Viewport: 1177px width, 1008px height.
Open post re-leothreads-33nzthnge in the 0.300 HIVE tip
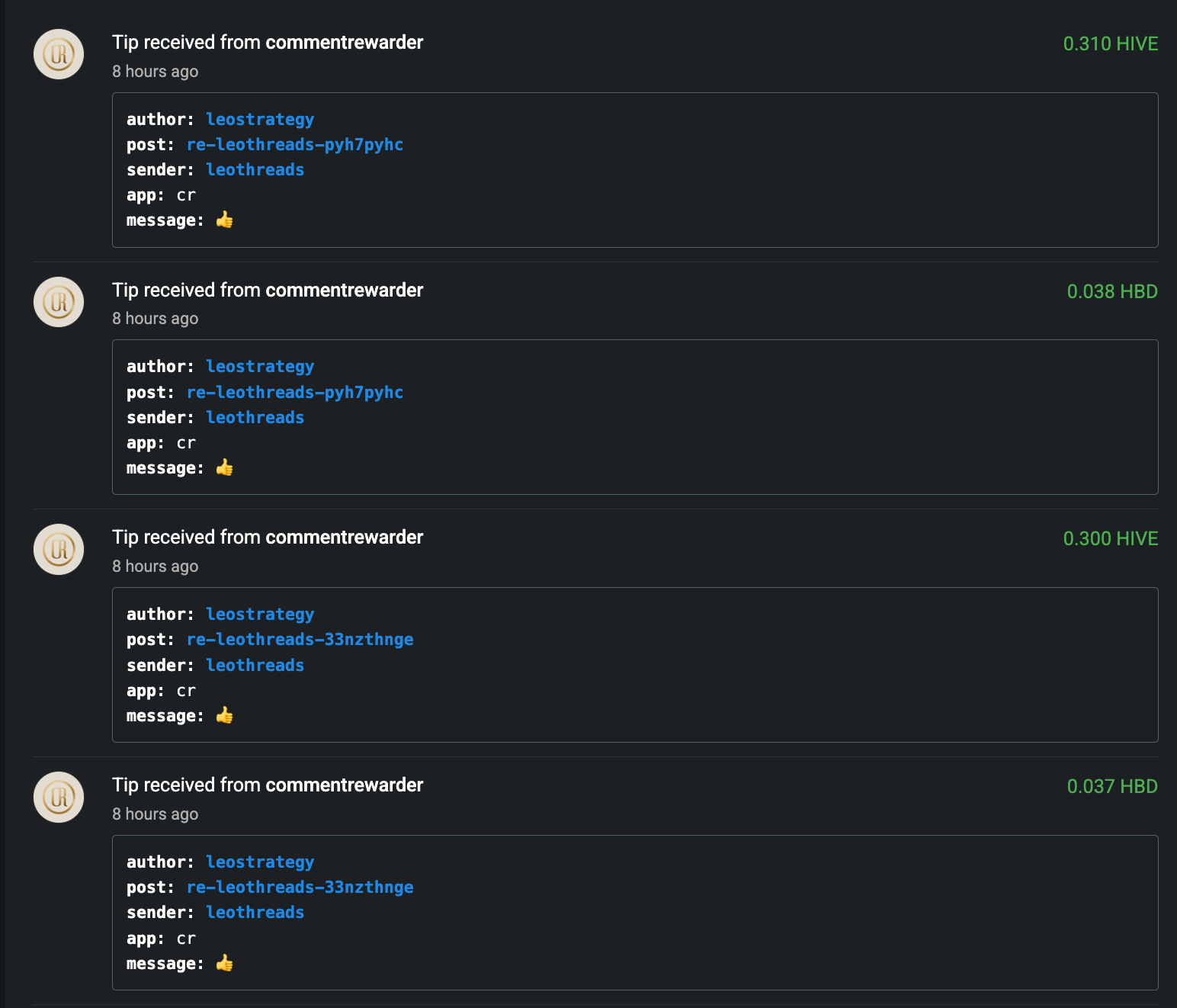tap(300, 639)
